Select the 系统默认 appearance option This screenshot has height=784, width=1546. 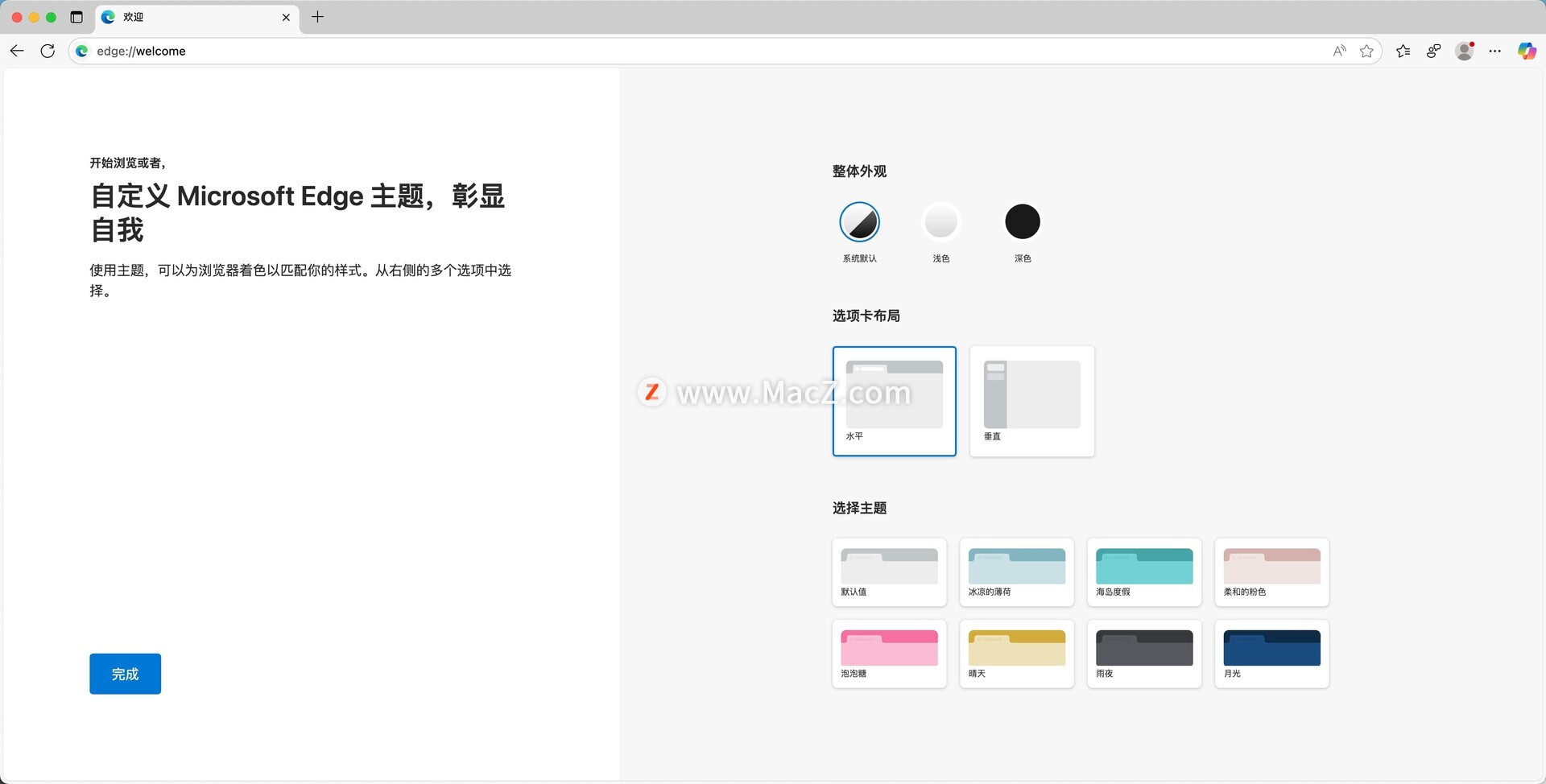pyautogui.click(x=859, y=222)
